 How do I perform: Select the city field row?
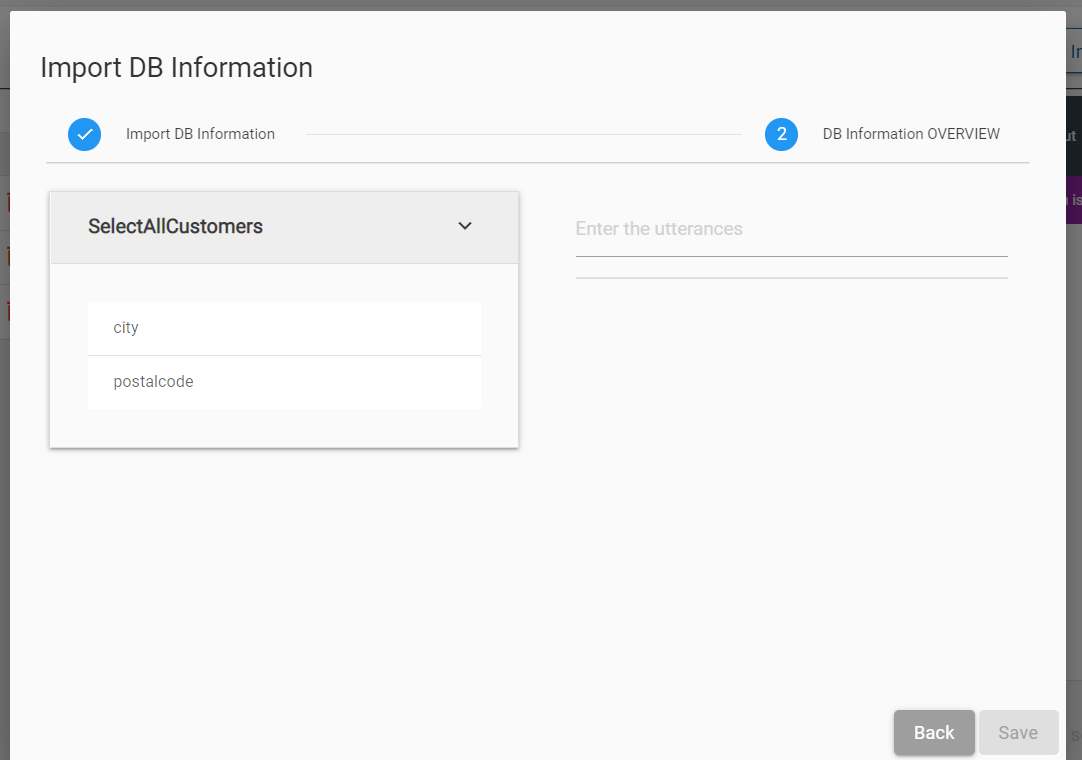[x=284, y=328]
